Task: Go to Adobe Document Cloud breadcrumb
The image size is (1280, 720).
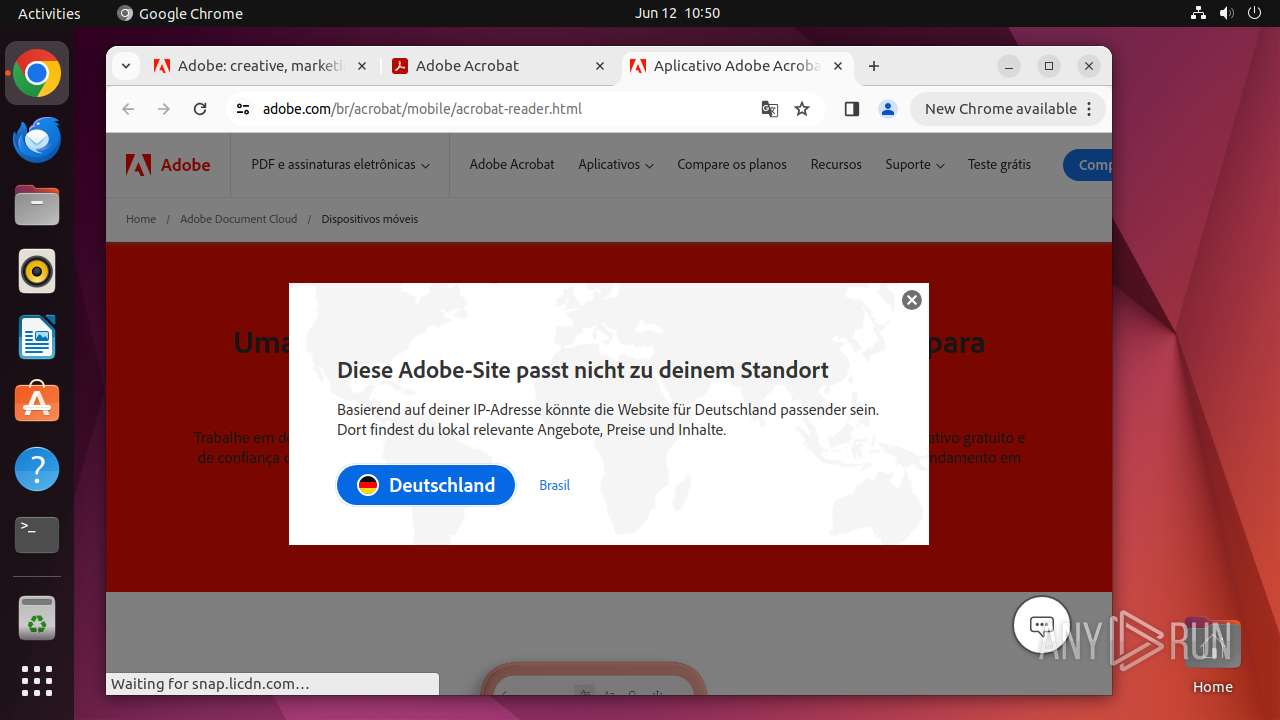Action: pos(239,219)
